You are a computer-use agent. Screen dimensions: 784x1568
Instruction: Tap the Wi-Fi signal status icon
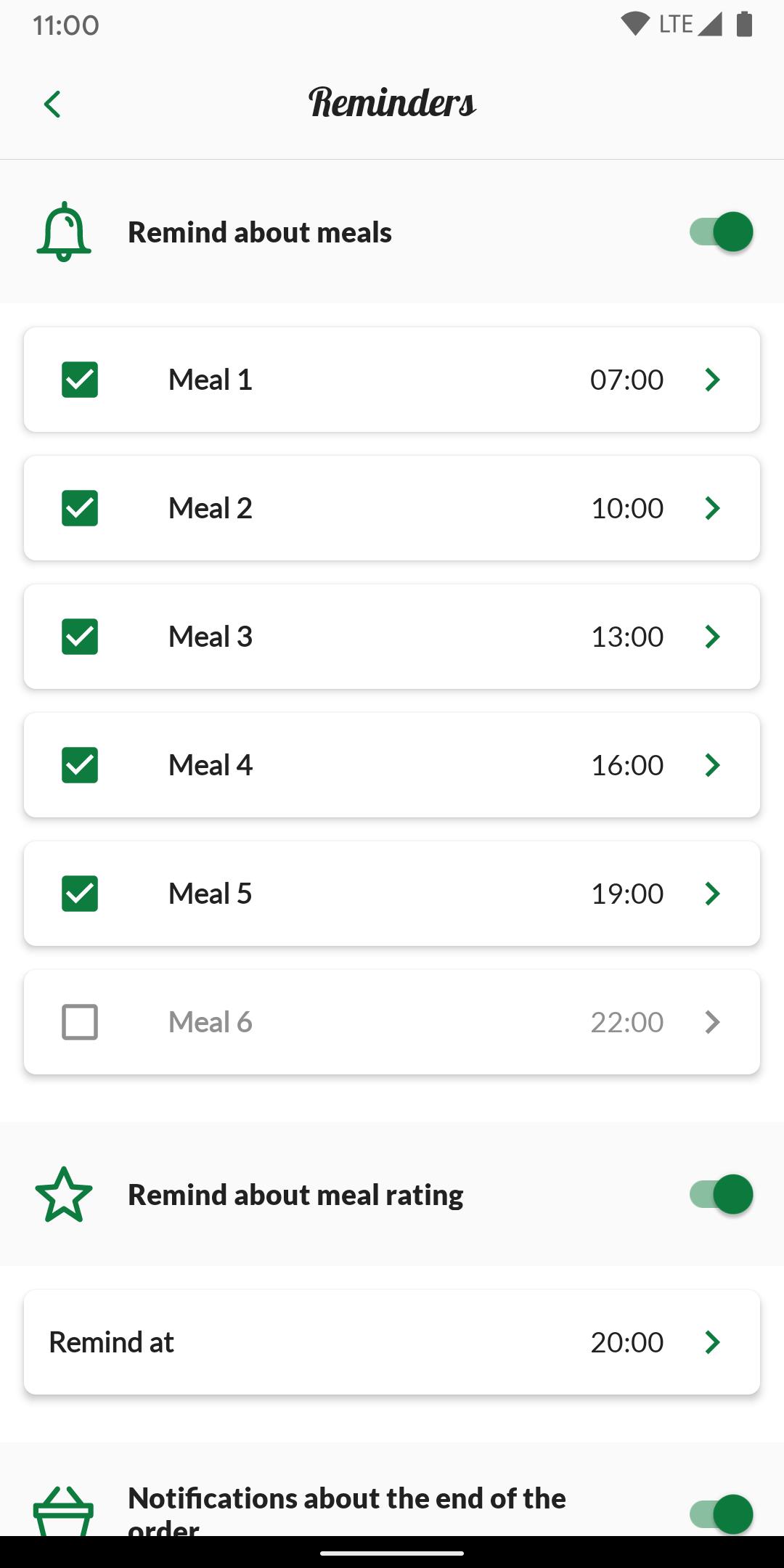pyautogui.click(x=635, y=24)
